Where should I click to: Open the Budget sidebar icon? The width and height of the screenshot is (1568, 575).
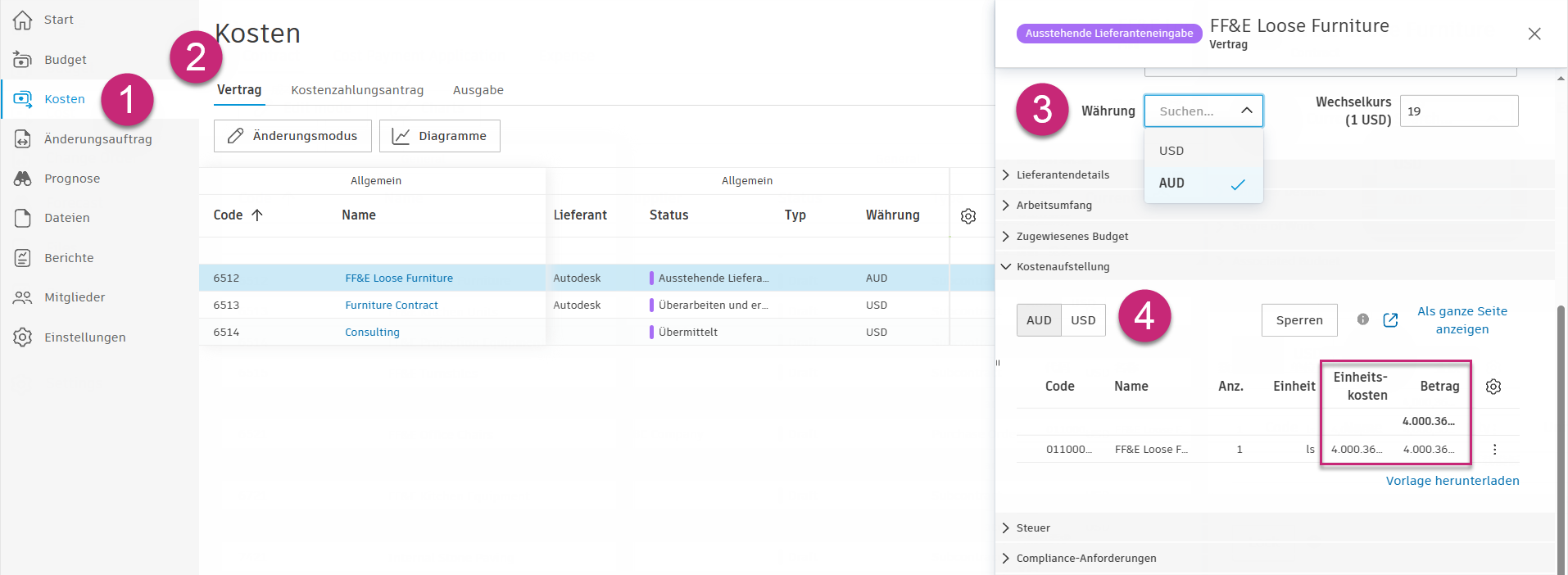(23, 60)
